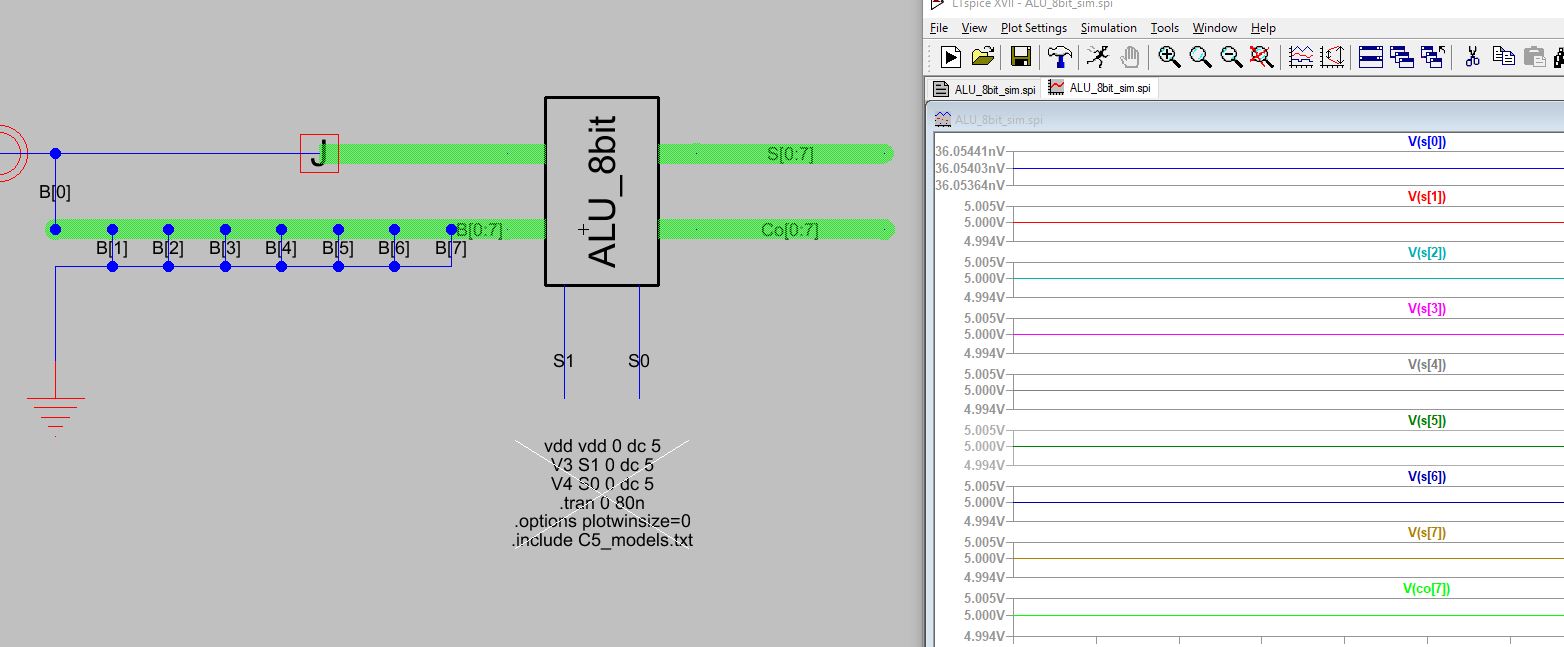Click the Zoom to Fit icon
Screen dimensions: 1564x647
point(1262,57)
